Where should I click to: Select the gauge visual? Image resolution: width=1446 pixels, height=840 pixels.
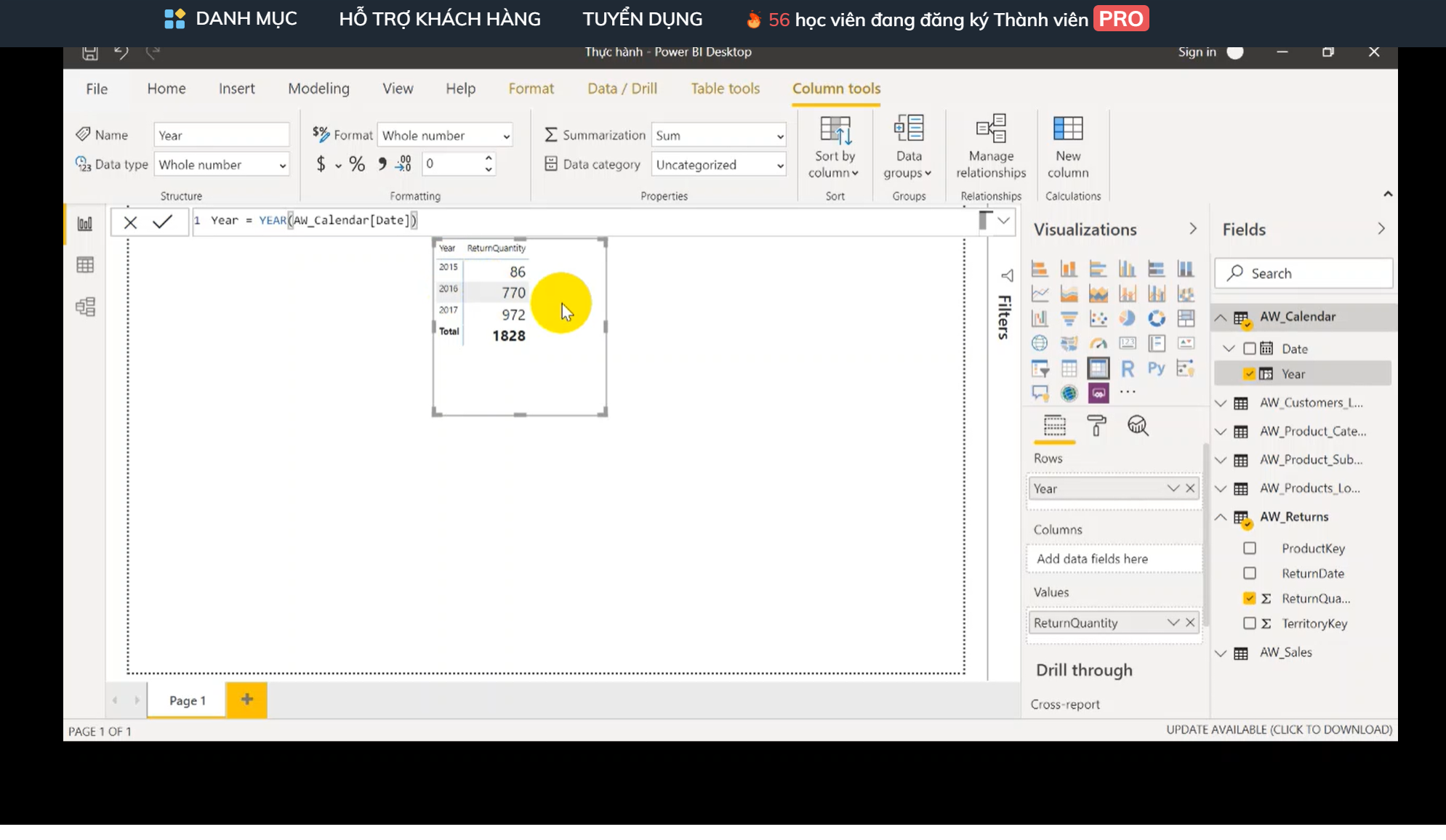[1098, 343]
